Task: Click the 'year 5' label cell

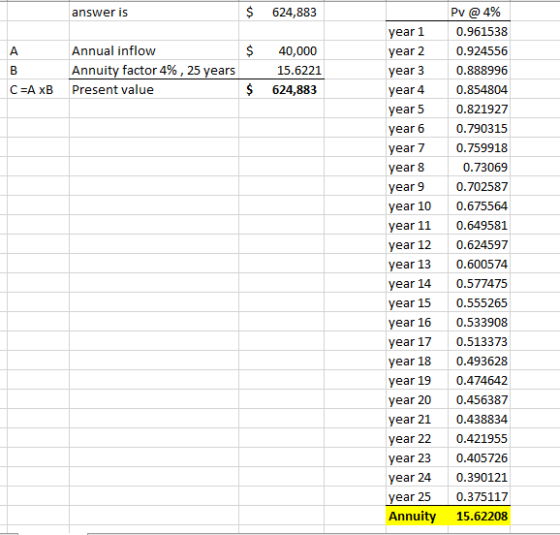Action: (x=417, y=109)
